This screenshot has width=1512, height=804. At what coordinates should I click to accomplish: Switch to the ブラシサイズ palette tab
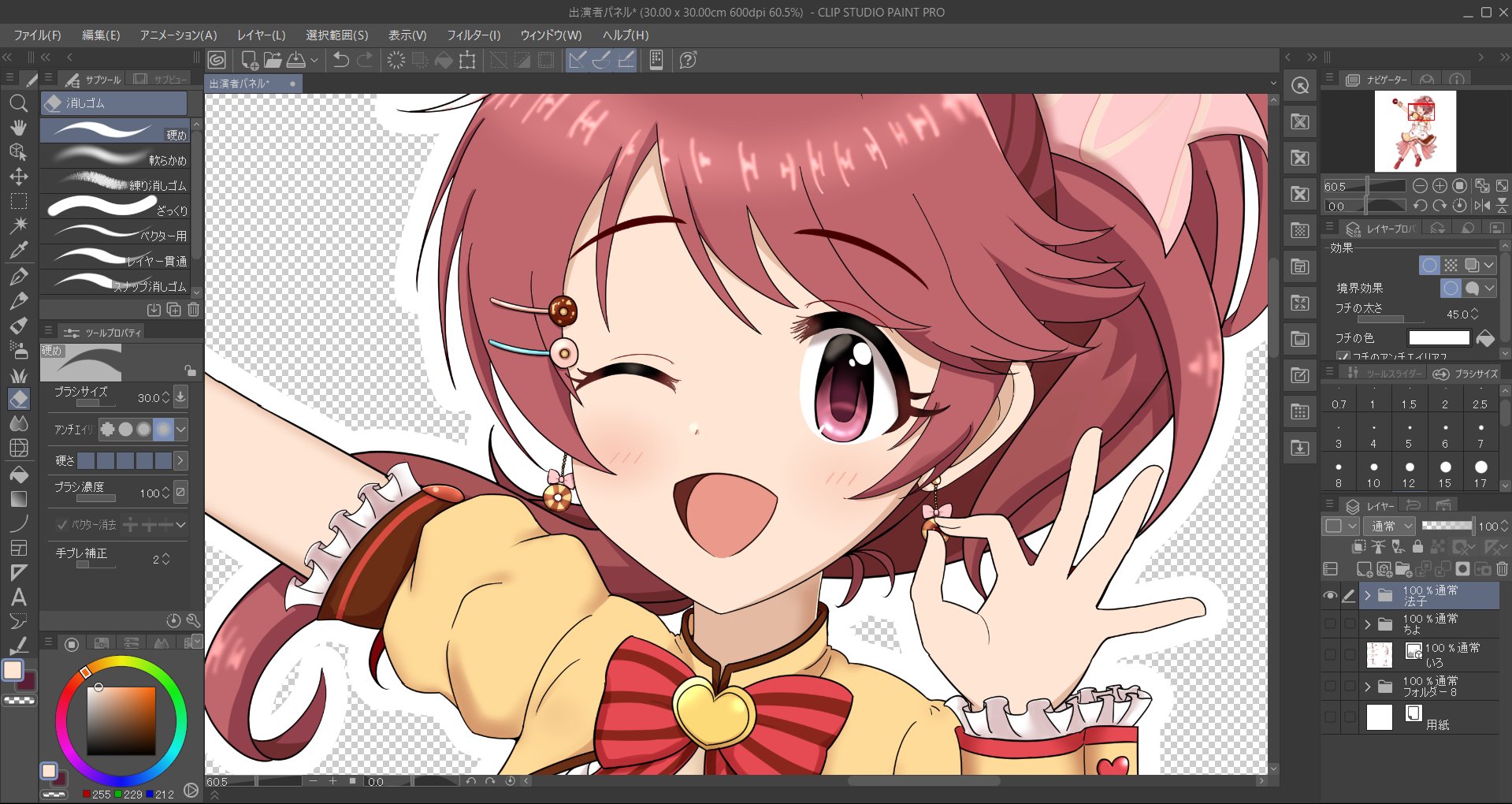pyautogui.click(x=1467, y=374)
